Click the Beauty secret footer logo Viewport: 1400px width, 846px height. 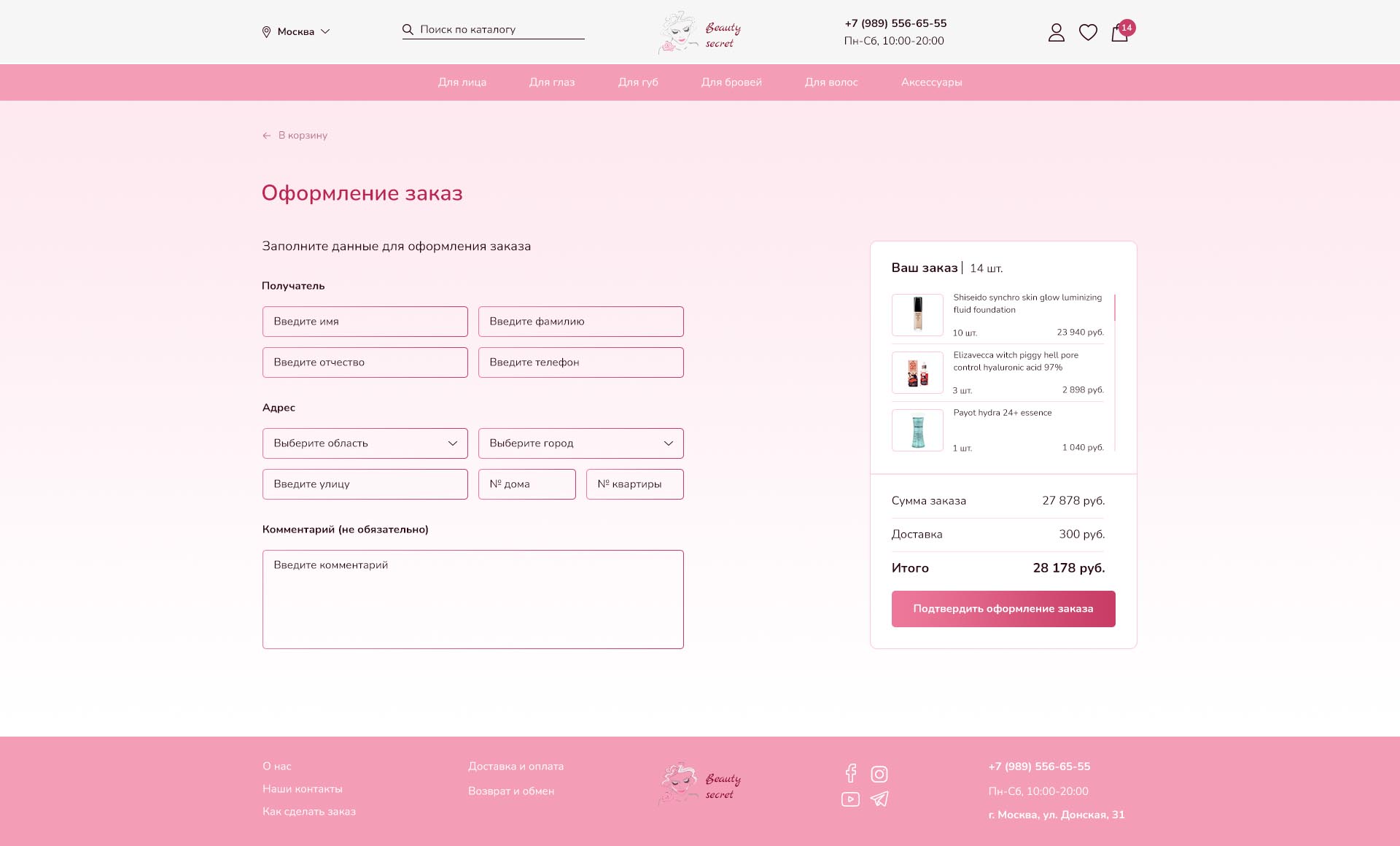point(699,783)
